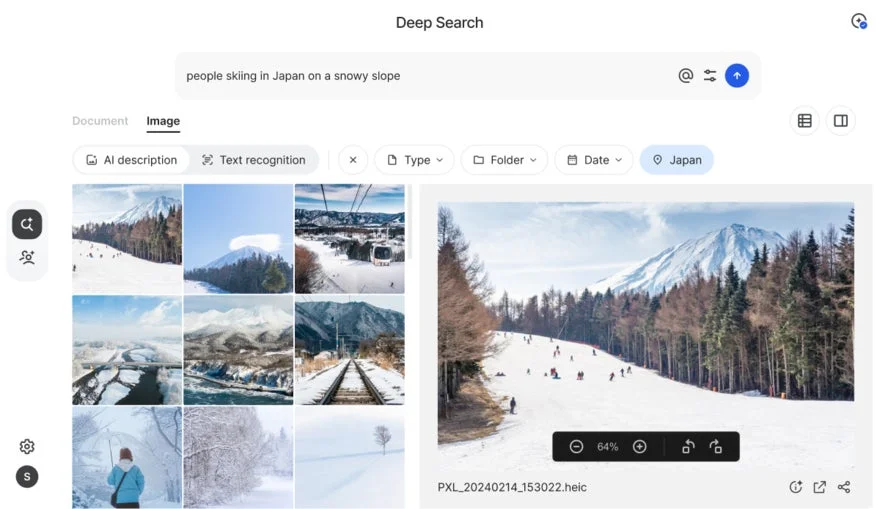Select the mountain with cloud cap thumbnail
Viewport: 880px width, 509px height.
[239, 239]
